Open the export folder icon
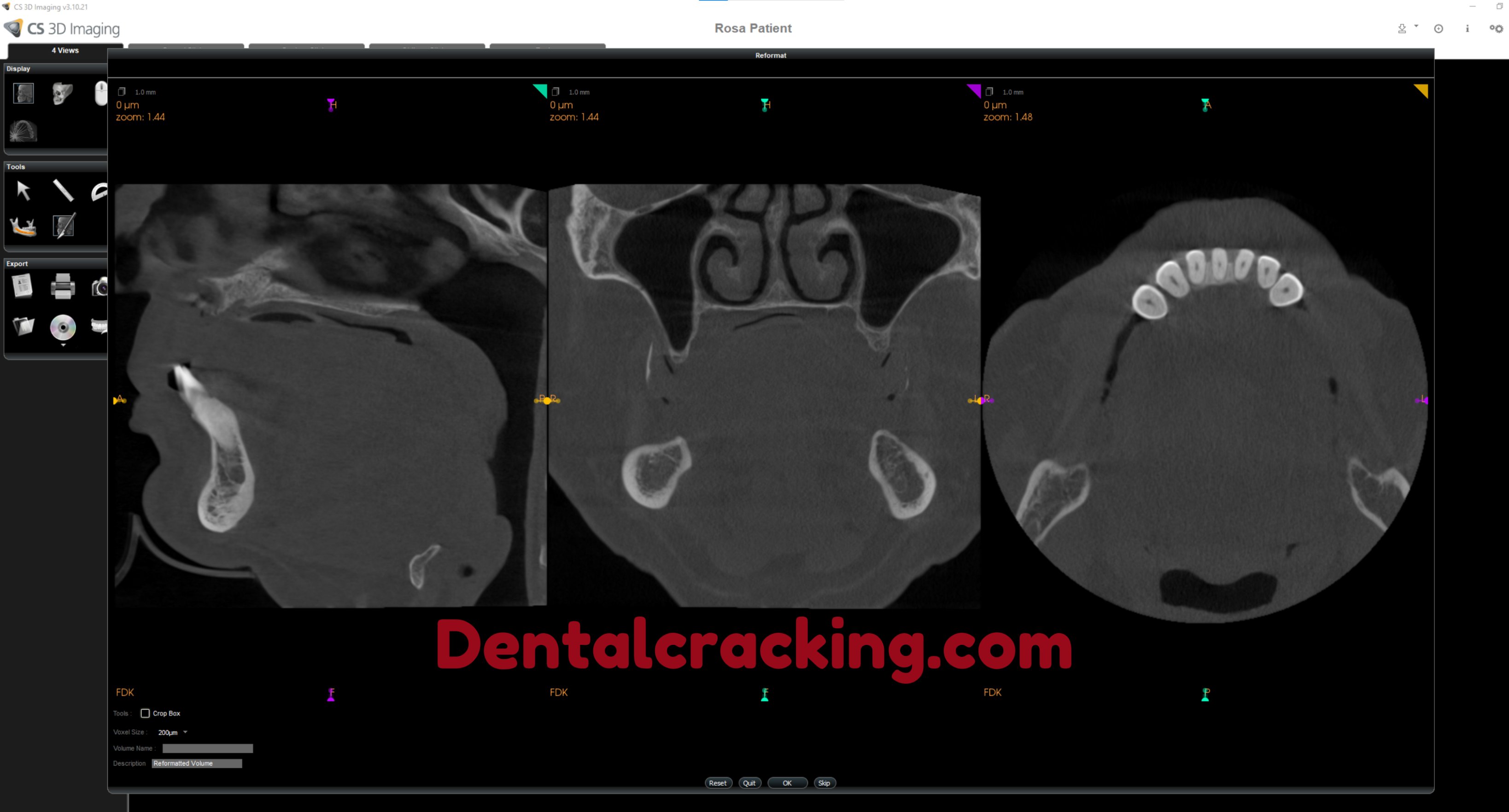This screenshot has width=1509, height=812. (x=23, y=326)
